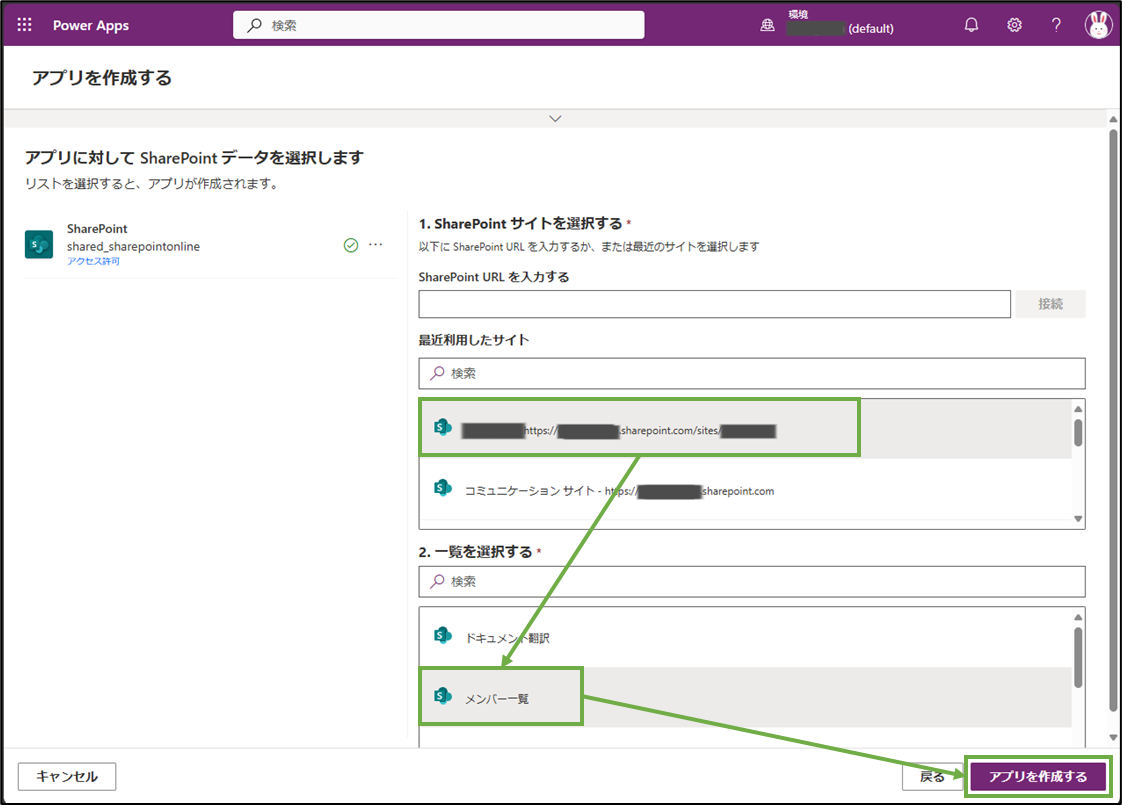Viewport: 1122px width, 805px height.
Task: Click the page vertical scrollbar thumb
Action: point(1113,422)
